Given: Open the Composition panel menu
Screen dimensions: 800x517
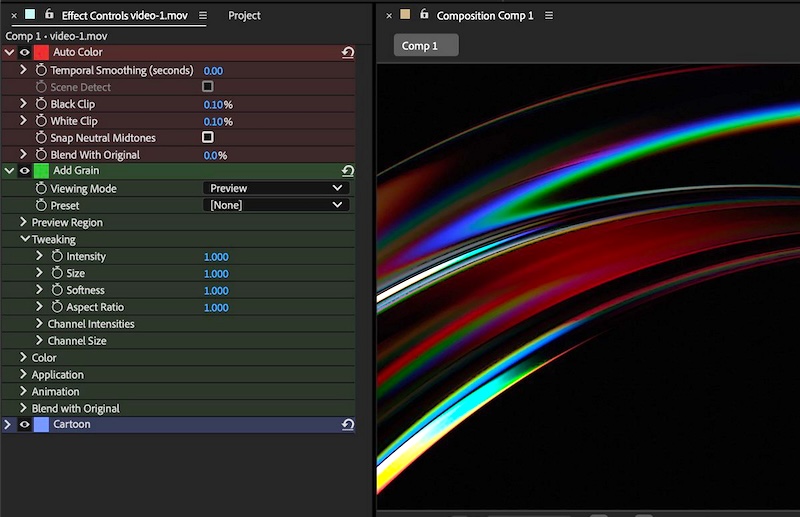Looking at the screenshot, I should 549,16.
